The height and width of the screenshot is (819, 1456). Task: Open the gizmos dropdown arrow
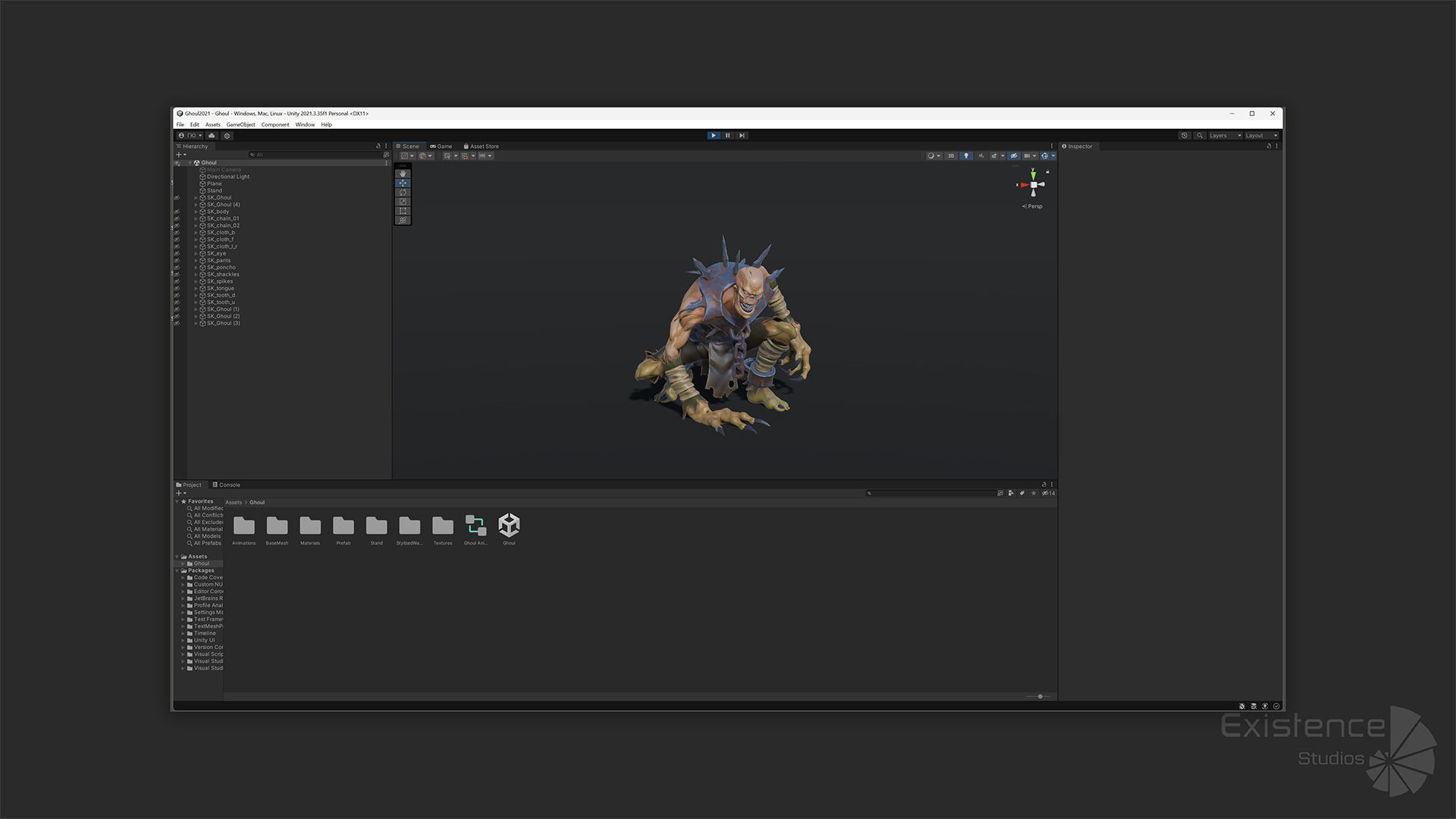(x=1053, y=156)
